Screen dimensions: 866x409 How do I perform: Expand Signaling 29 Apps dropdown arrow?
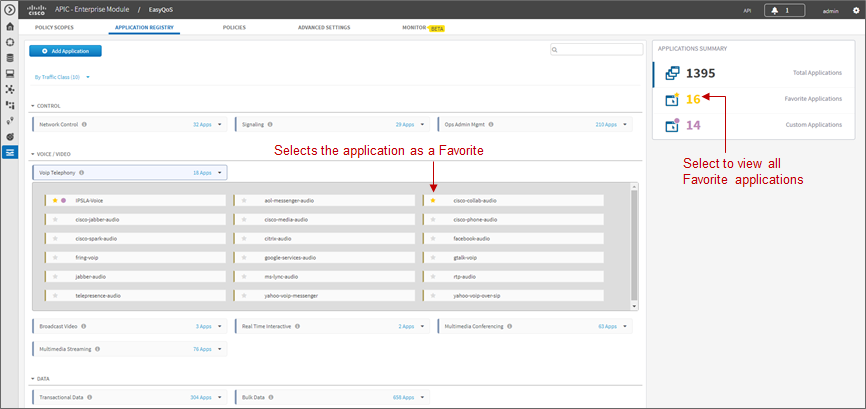pyautogui.click(x=422, y=125)
